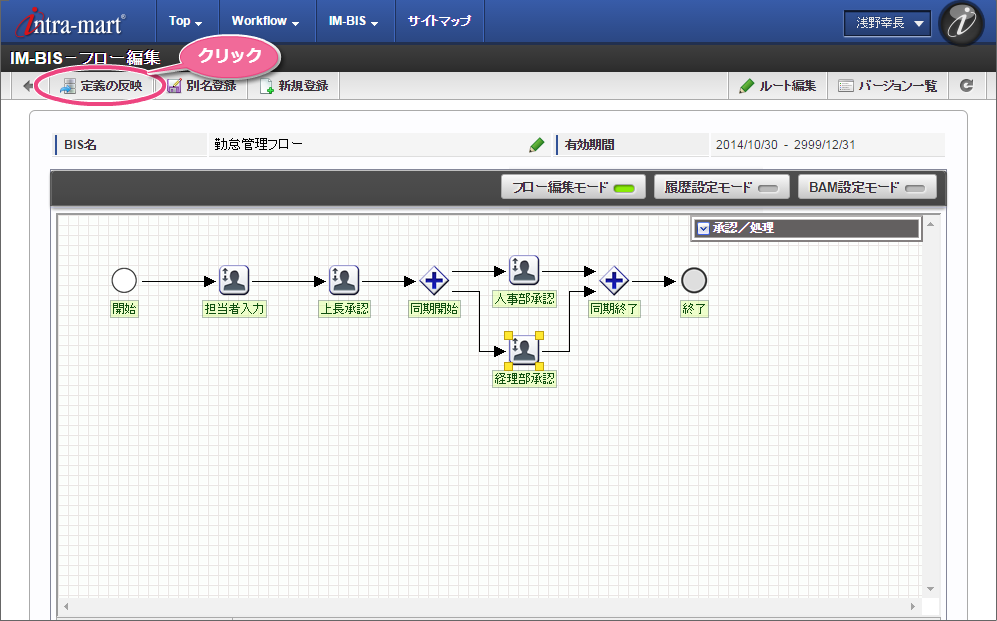This screenshot has width=997, height=621.
Task: Click the round i info icon
Action: click(x=961, y=23)
